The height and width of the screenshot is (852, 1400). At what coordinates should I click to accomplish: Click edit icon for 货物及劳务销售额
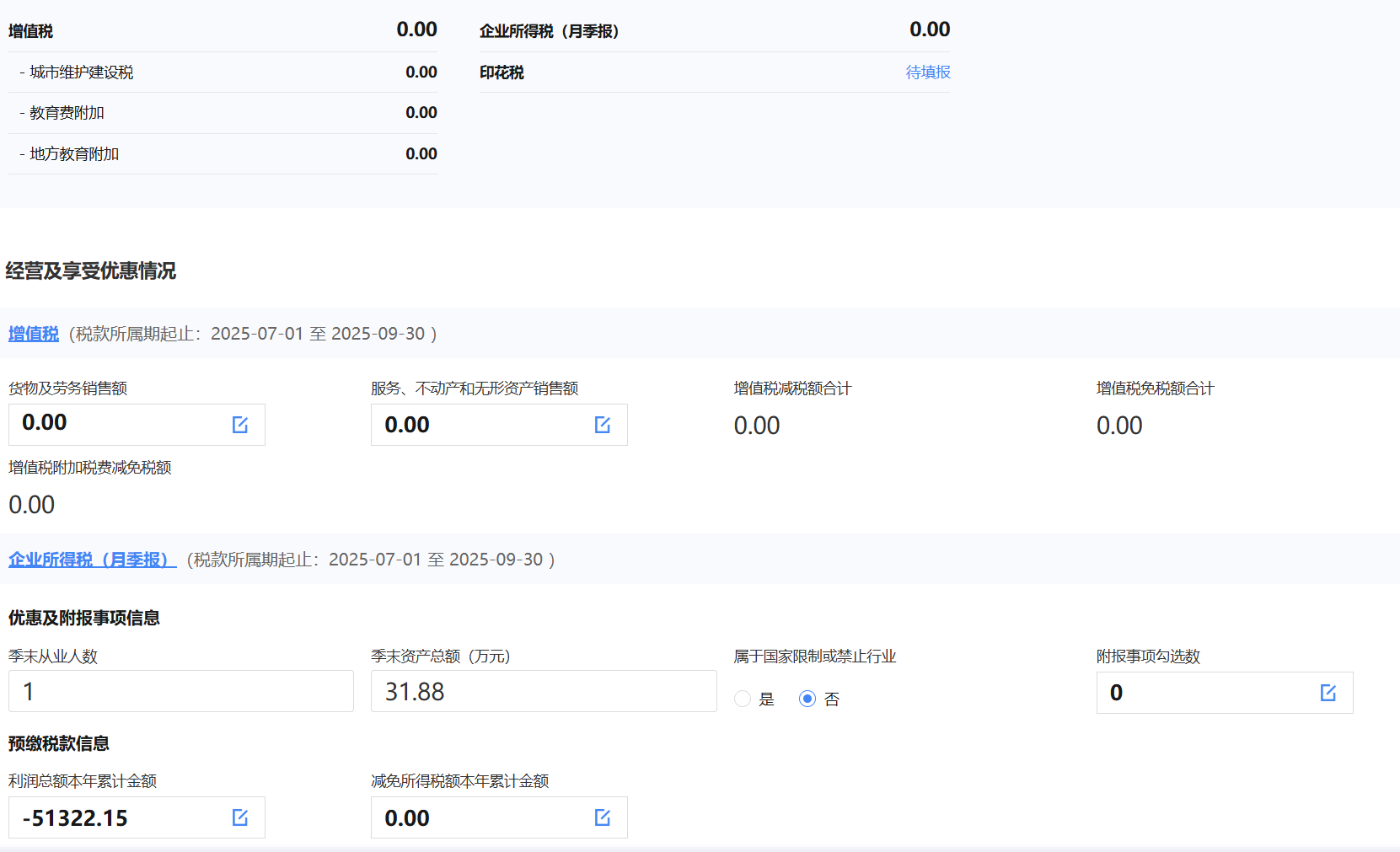tap(240, 425)
